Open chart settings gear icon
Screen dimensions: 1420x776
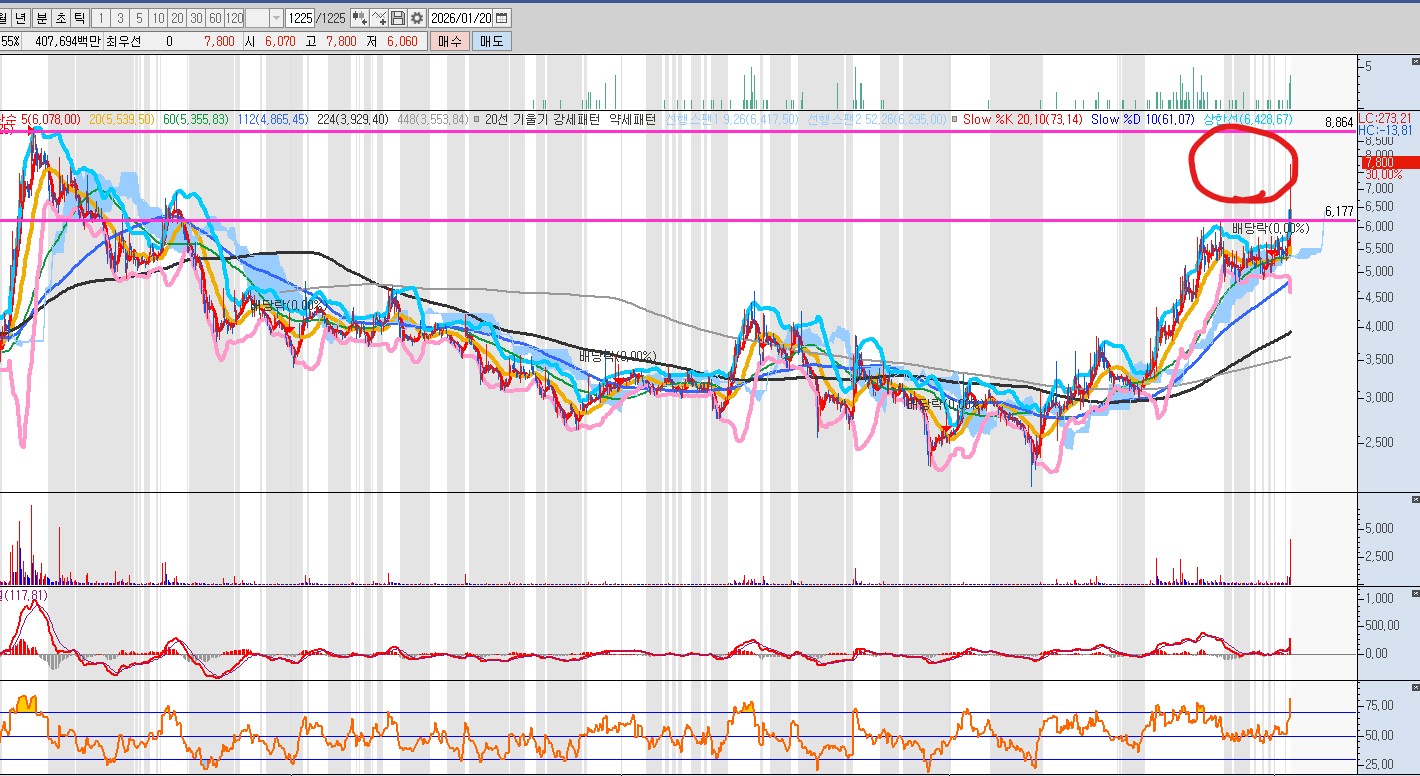pyautogui.click(x=417, y=18)
